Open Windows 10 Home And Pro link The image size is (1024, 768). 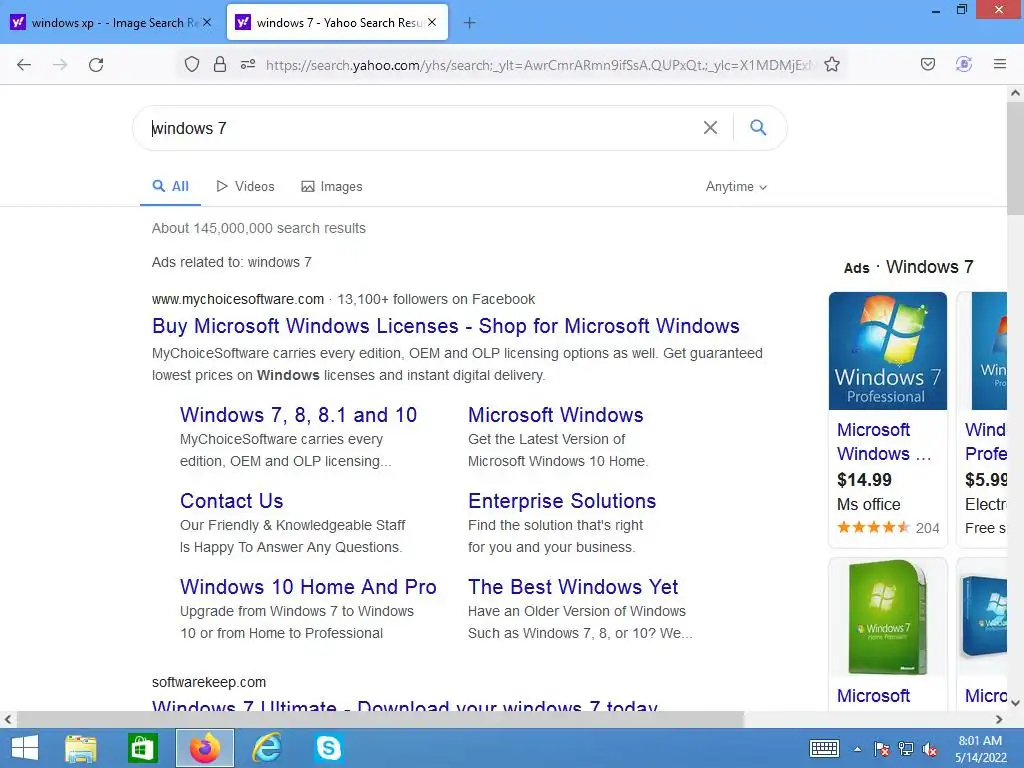tap(308, 586)
